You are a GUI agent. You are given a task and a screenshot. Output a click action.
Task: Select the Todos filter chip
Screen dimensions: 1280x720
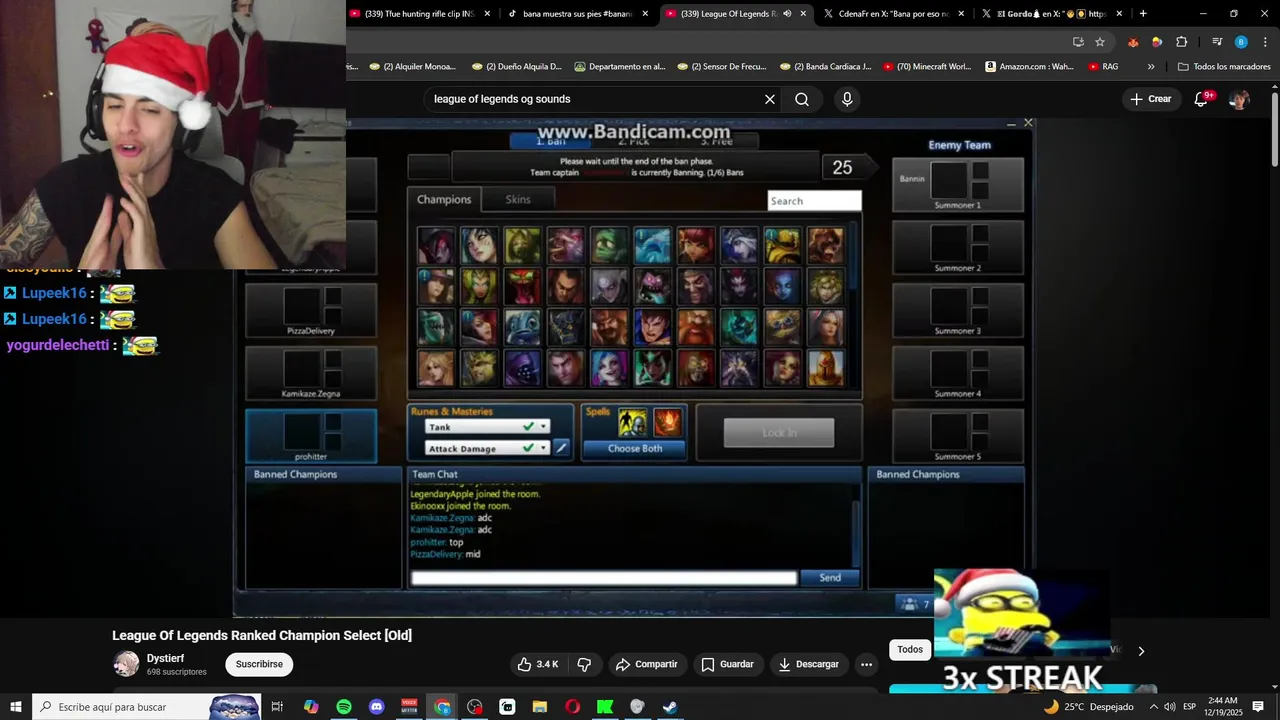(910, 650)
